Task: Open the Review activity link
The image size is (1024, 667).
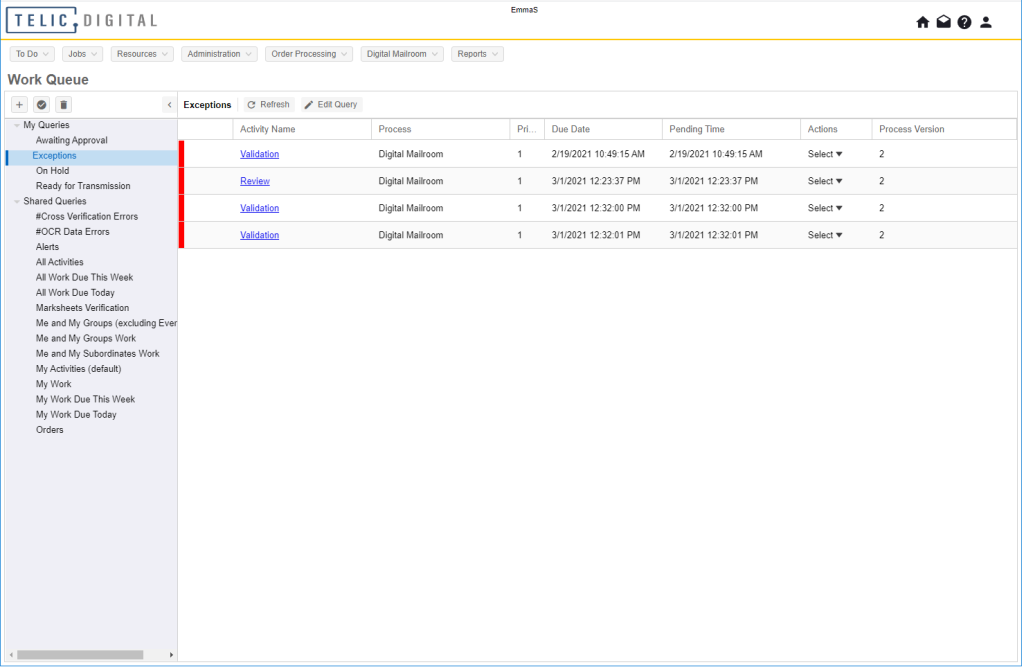Action: (254, 181)
